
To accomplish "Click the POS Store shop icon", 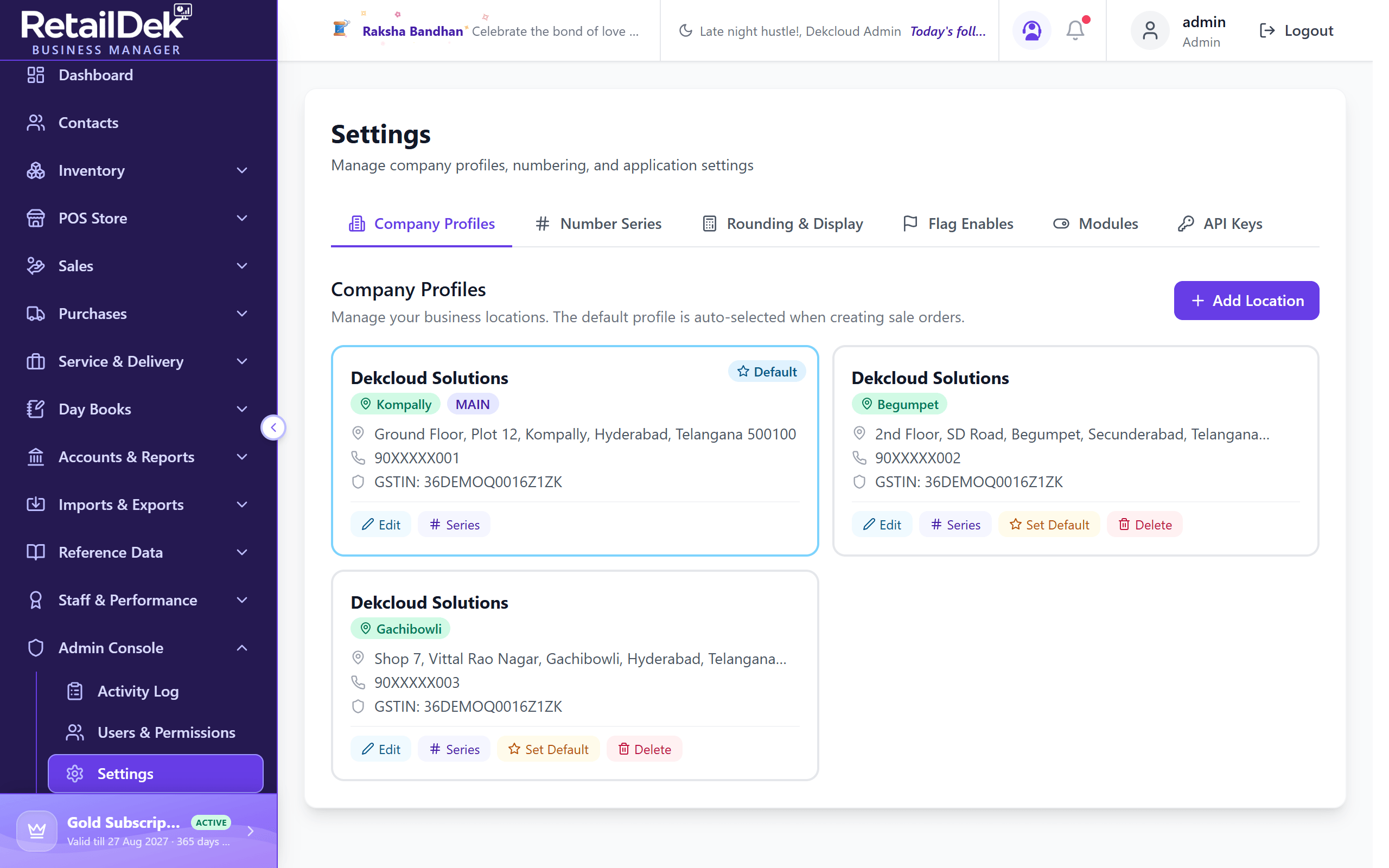I will (x=36, y=218).
